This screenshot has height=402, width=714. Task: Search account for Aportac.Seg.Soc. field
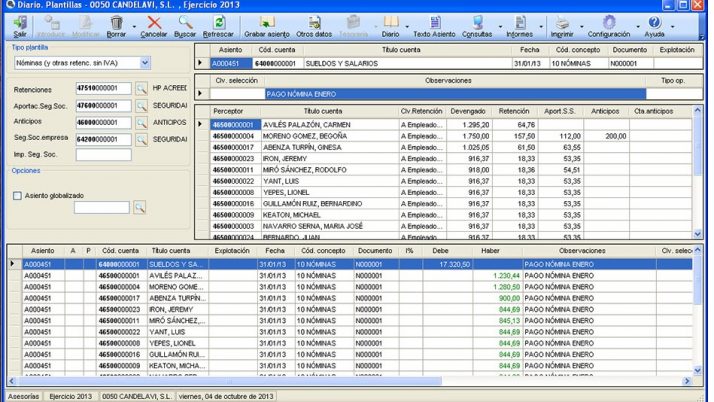(x=142, y=106)
